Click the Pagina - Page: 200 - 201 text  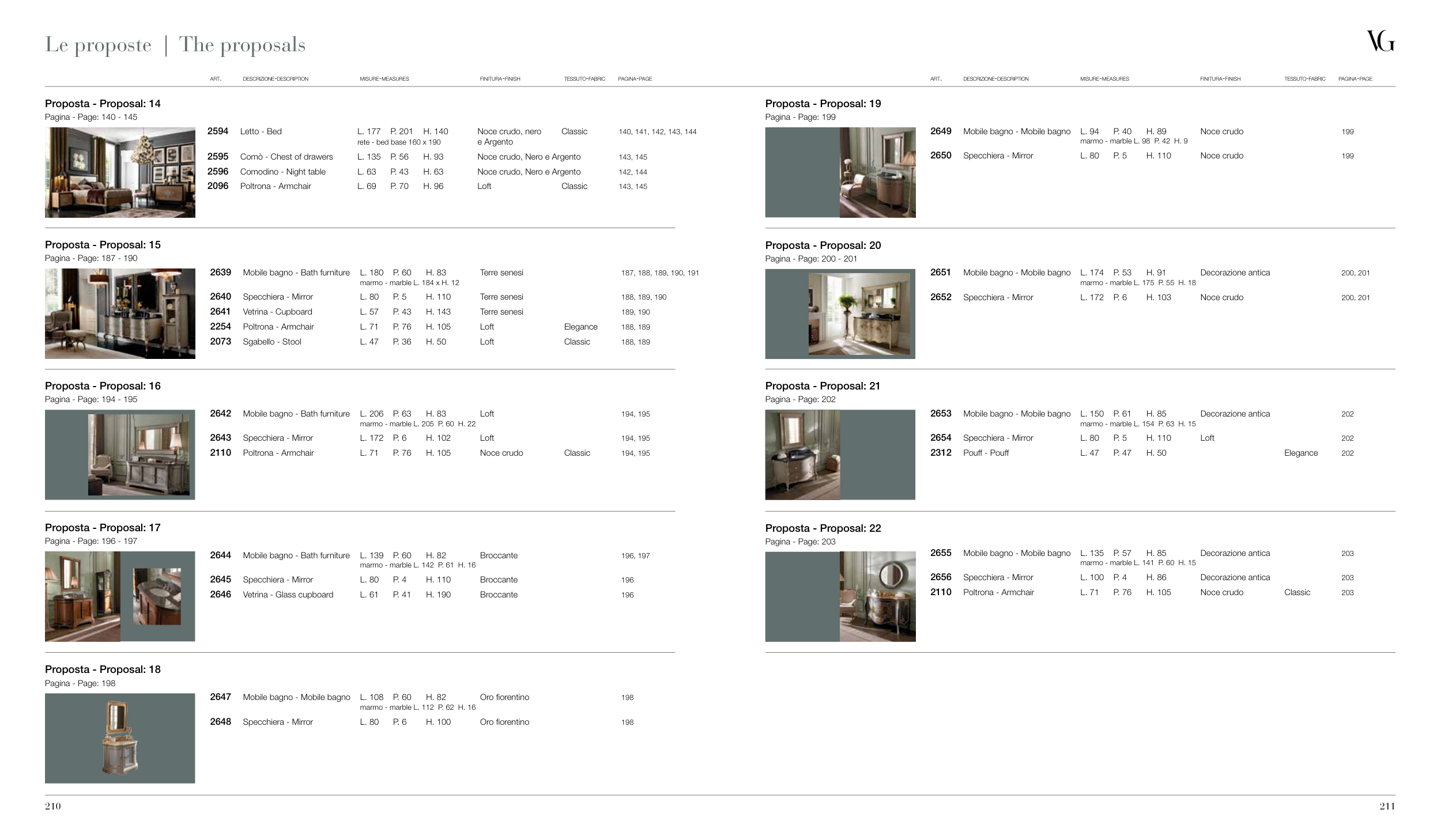coord(810,259)
